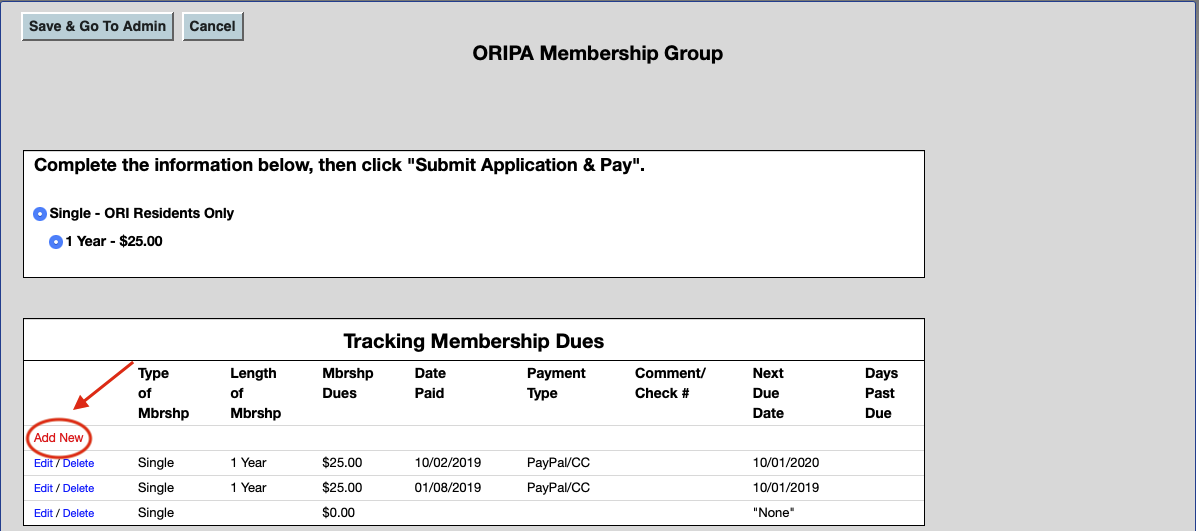Viewport: 1199px width, 531px height.
Task: Click the Next Due Date column header
Action: coord(768,393)
